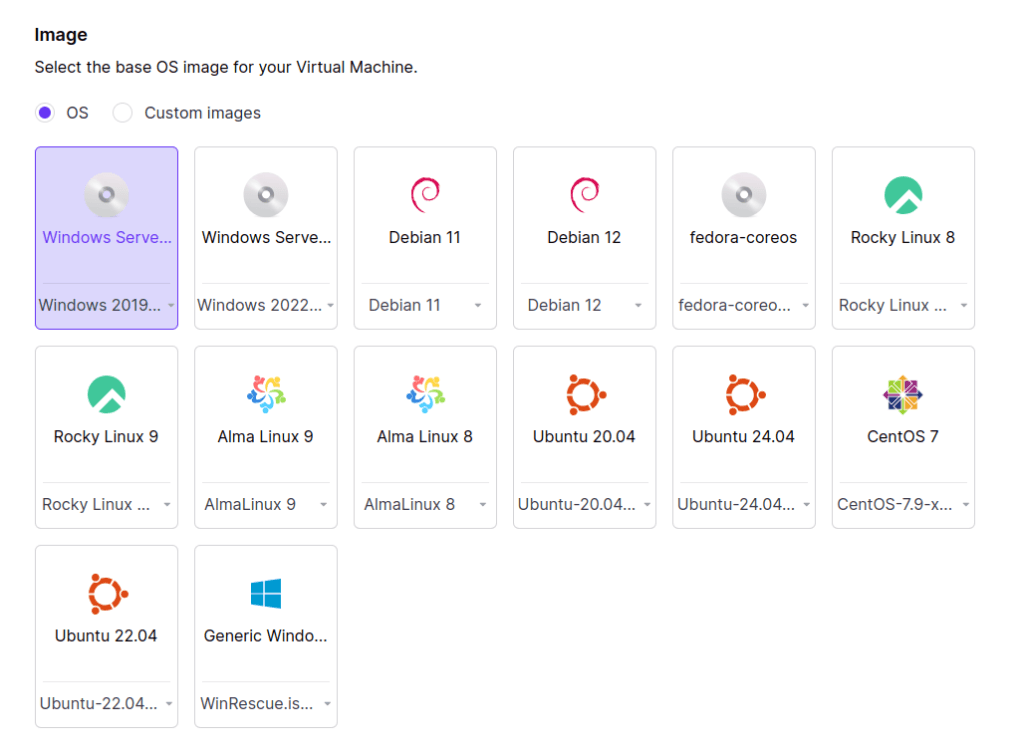Switch to Custom images radio option
The width and height of the screenshot is (1024, 753).
[x=123, y=113]
